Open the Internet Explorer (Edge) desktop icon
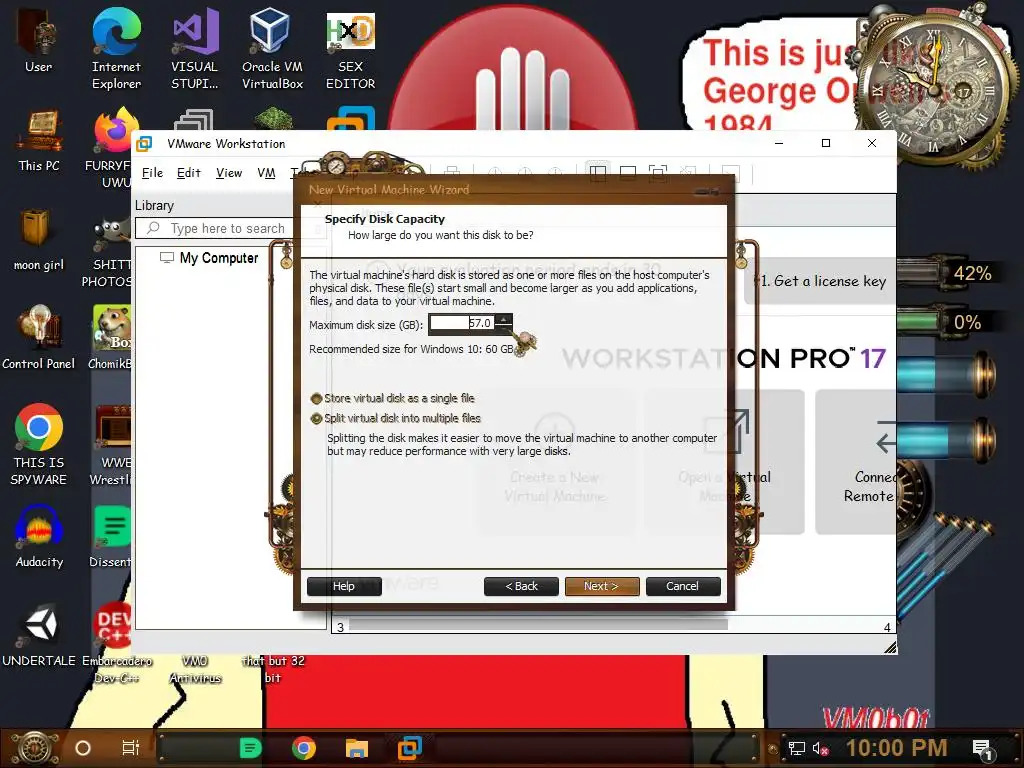 coord(116,47)
